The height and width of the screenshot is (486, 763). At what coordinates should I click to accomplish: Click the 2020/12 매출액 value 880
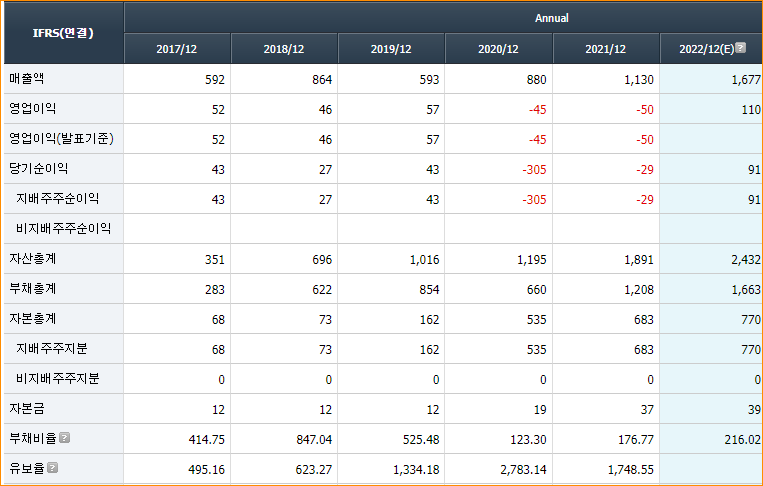tap(536, 80)
